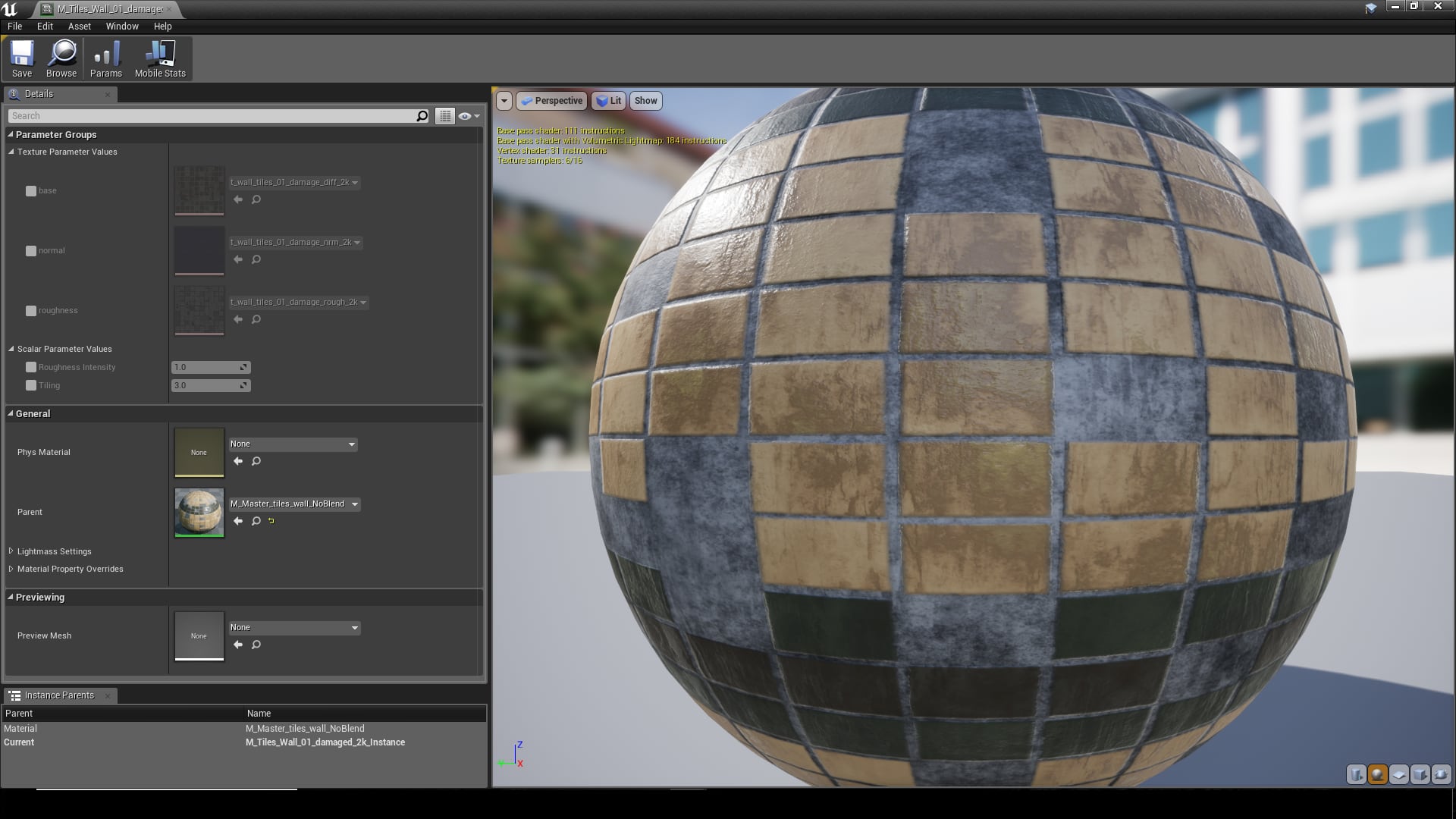Viewport: 1456px width, 819px height.
Task: Open the Window menu
Action: pyautogui.click(x=122, y=26)
